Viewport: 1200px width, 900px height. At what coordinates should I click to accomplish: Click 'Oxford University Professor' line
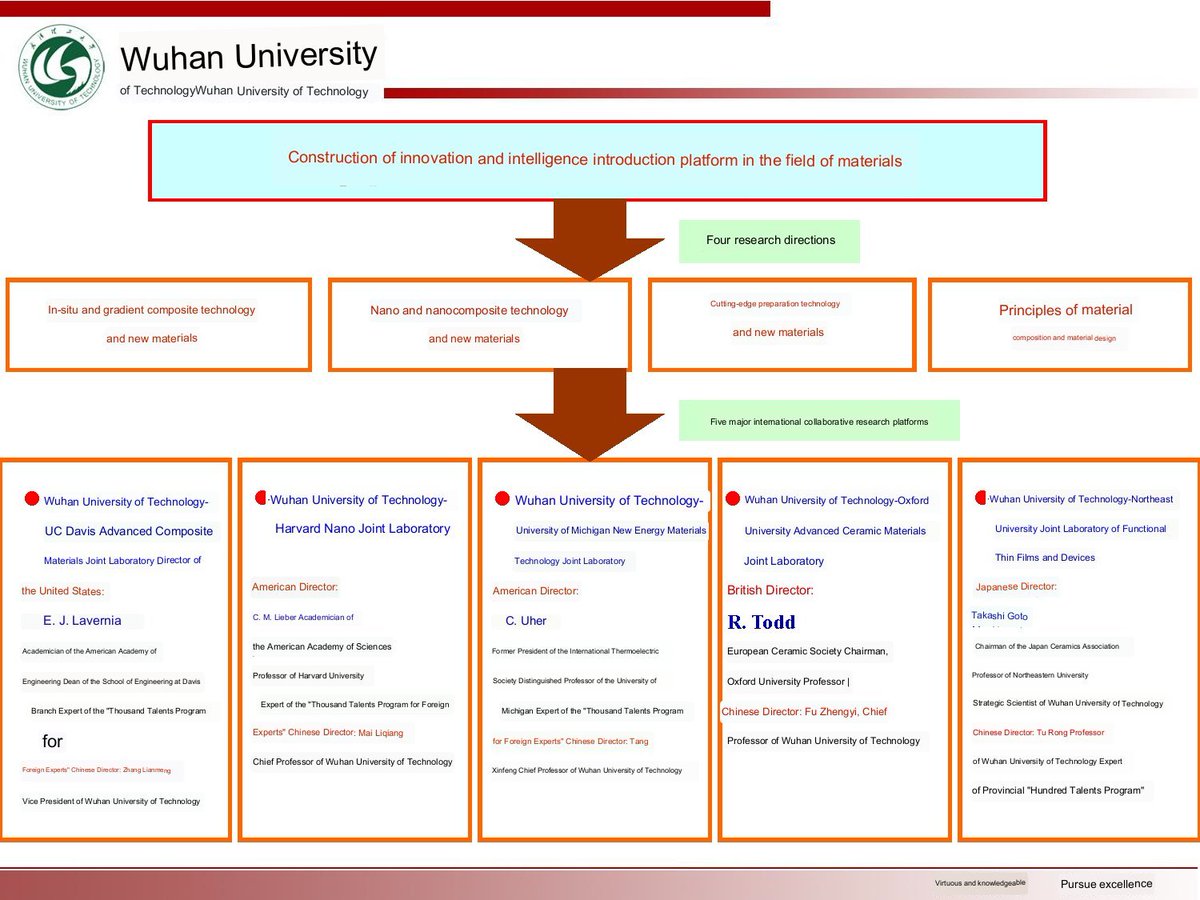coord(786,682)
